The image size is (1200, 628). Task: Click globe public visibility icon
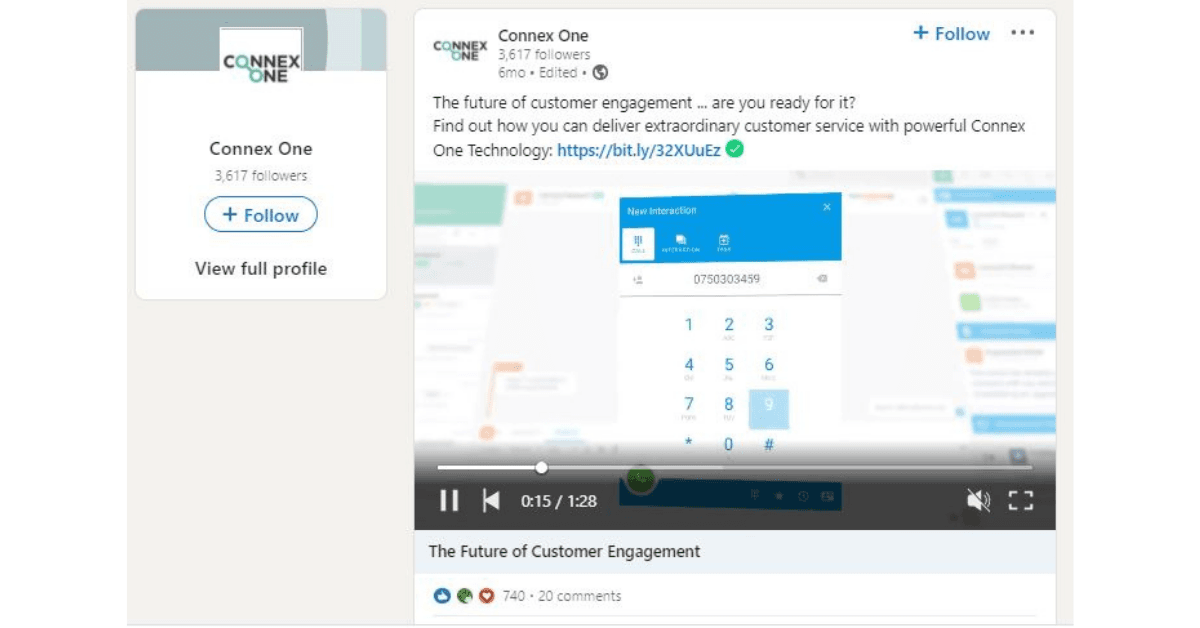[x=600, y=72]
